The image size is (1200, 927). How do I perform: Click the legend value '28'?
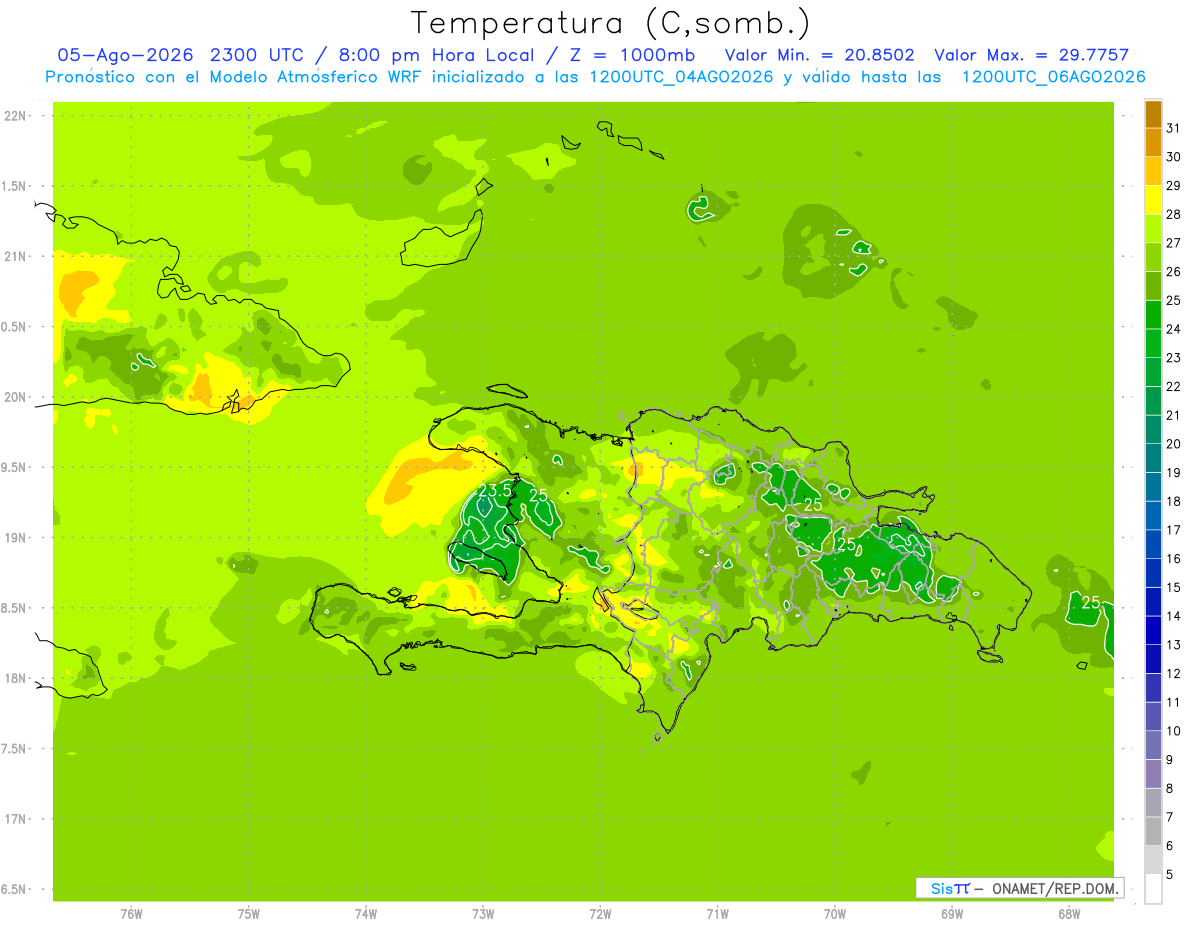pyautogui.click(x=1174, y=214)
